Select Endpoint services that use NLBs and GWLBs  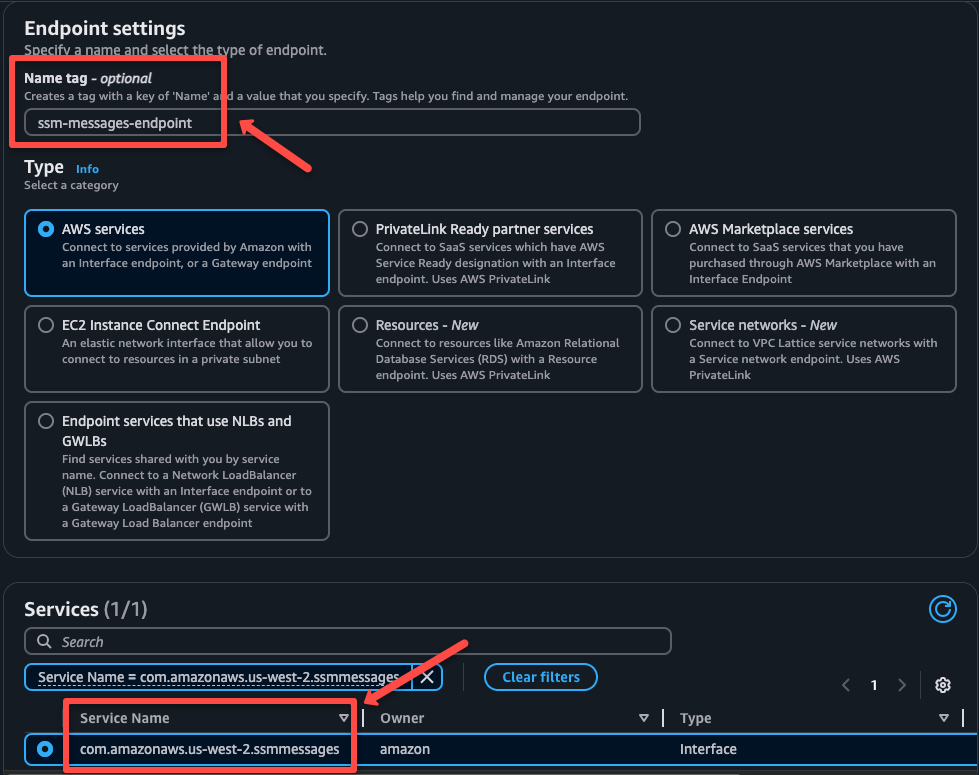point(46,422)
